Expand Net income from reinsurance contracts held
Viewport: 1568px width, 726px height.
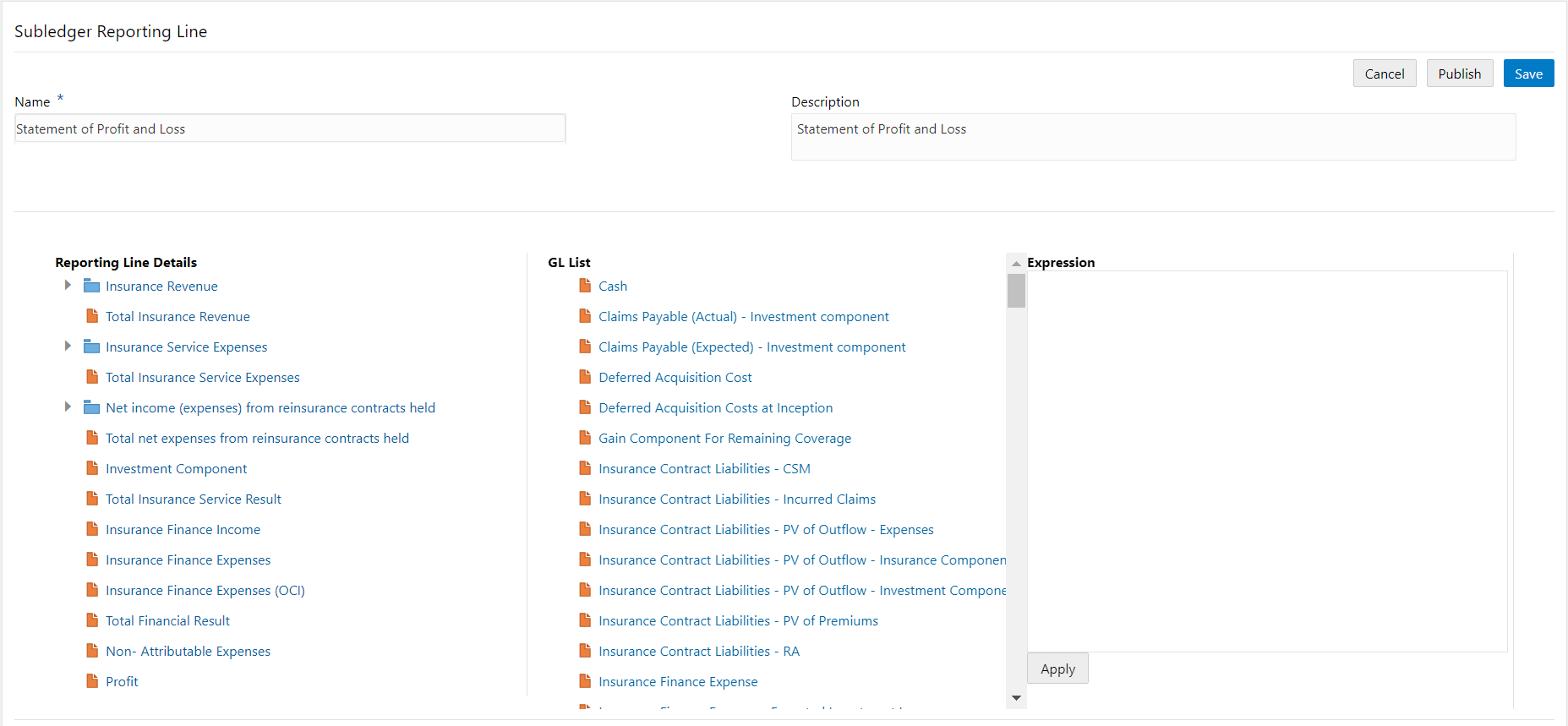[x=68, y=407]
